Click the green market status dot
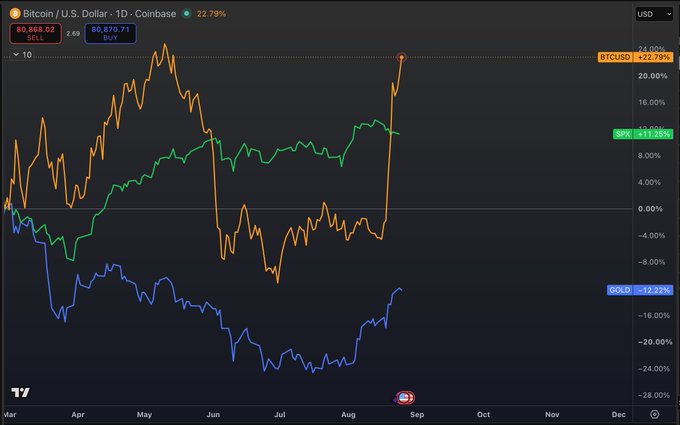Viewport: 680px width, 425px height. (x=186, y=13)
